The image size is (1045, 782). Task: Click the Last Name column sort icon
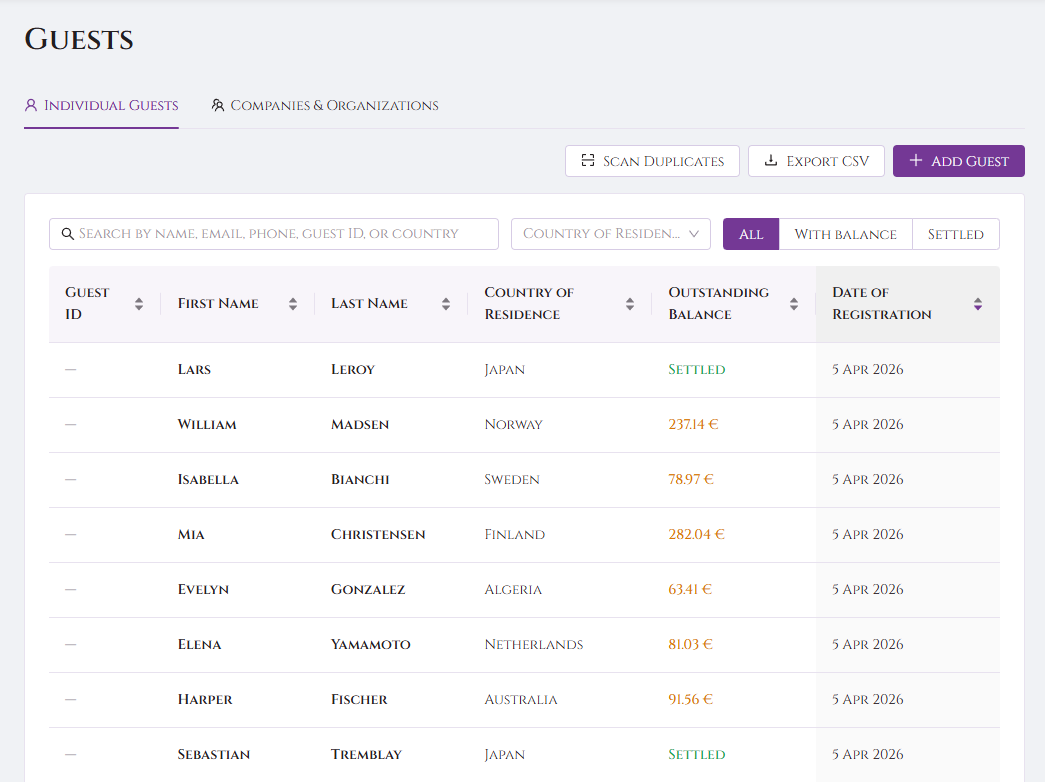point(446,304)
